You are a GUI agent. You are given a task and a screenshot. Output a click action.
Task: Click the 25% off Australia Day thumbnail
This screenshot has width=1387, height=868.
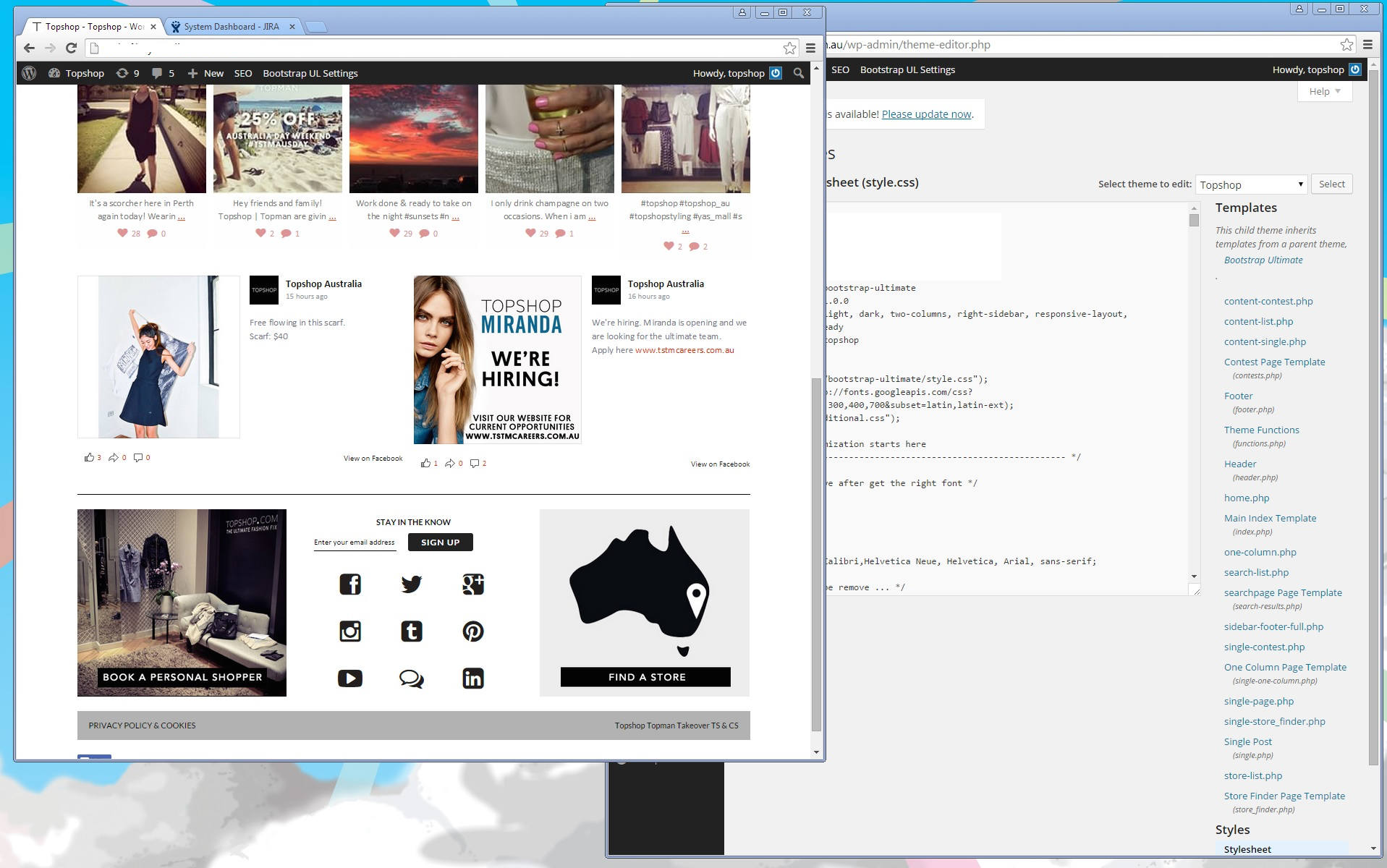click(278, 139)
